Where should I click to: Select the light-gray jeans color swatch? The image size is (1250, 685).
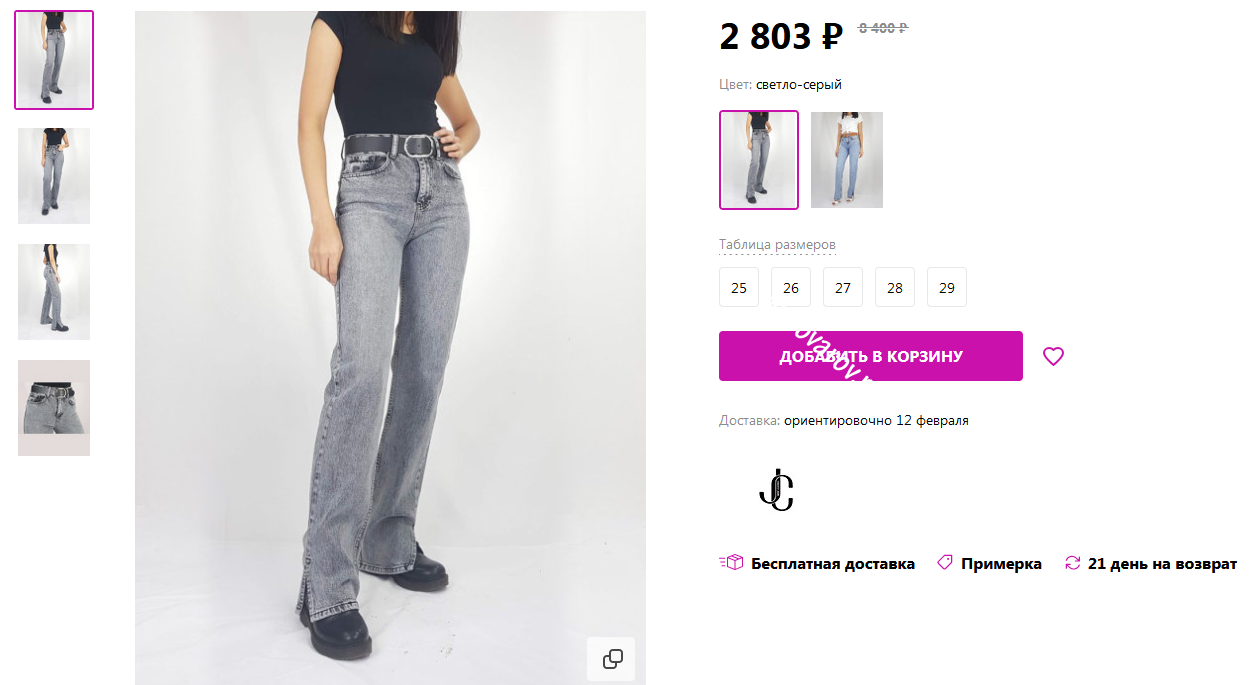coord(759,160)
